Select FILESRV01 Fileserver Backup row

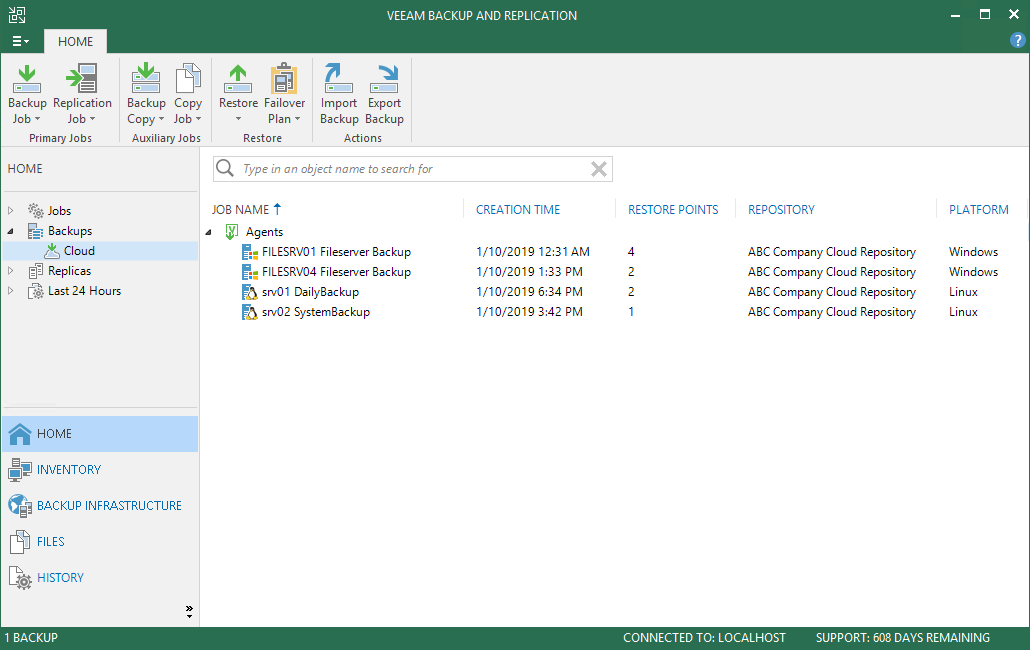336,251
